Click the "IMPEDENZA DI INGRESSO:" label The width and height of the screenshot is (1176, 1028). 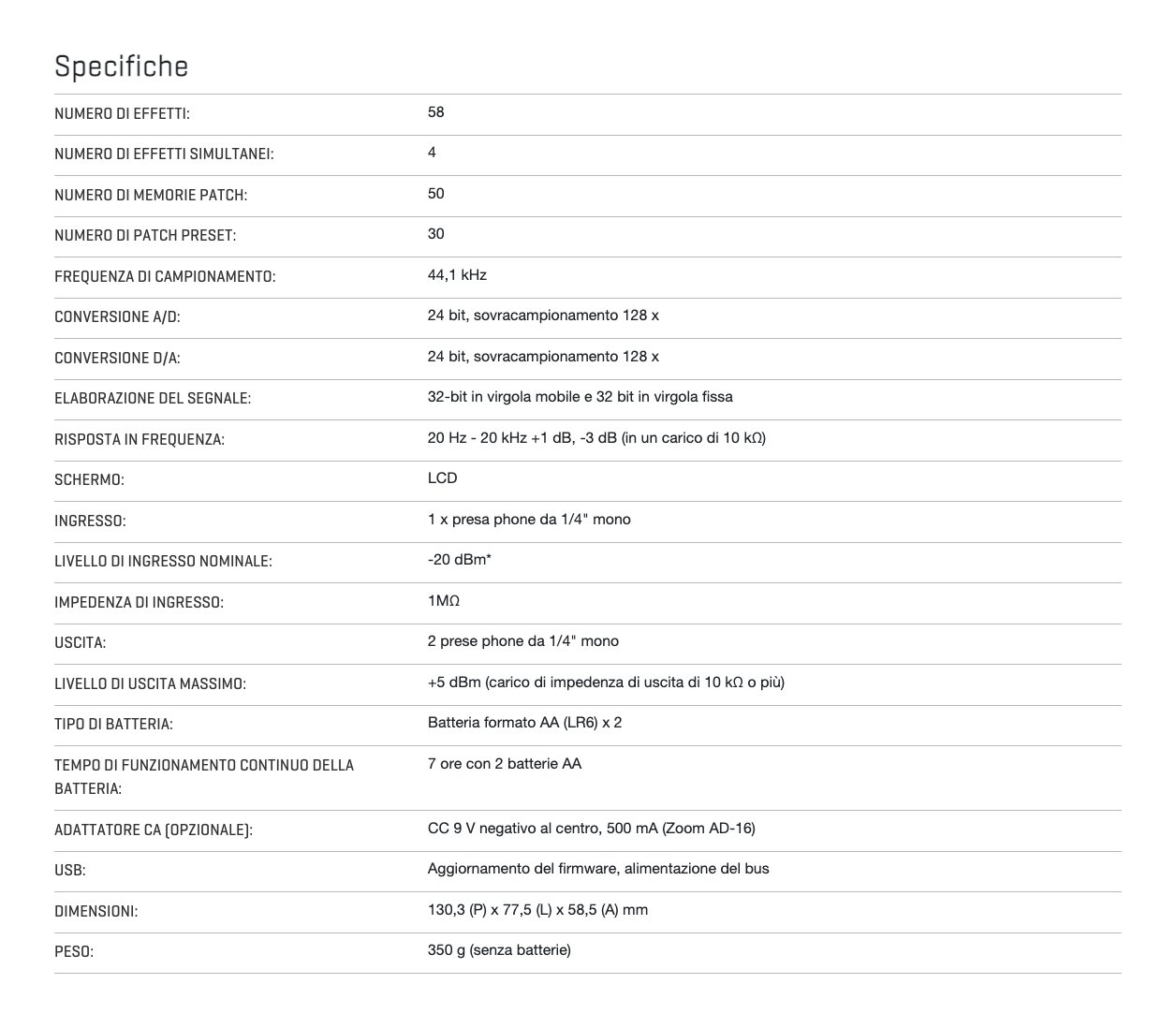point(139,603)
